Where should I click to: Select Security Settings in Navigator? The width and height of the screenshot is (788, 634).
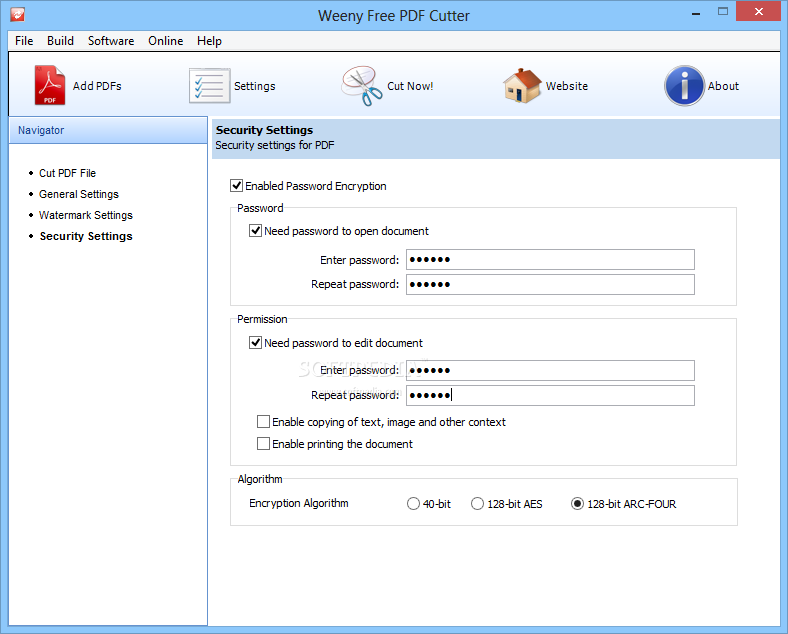tap(86, 237)
